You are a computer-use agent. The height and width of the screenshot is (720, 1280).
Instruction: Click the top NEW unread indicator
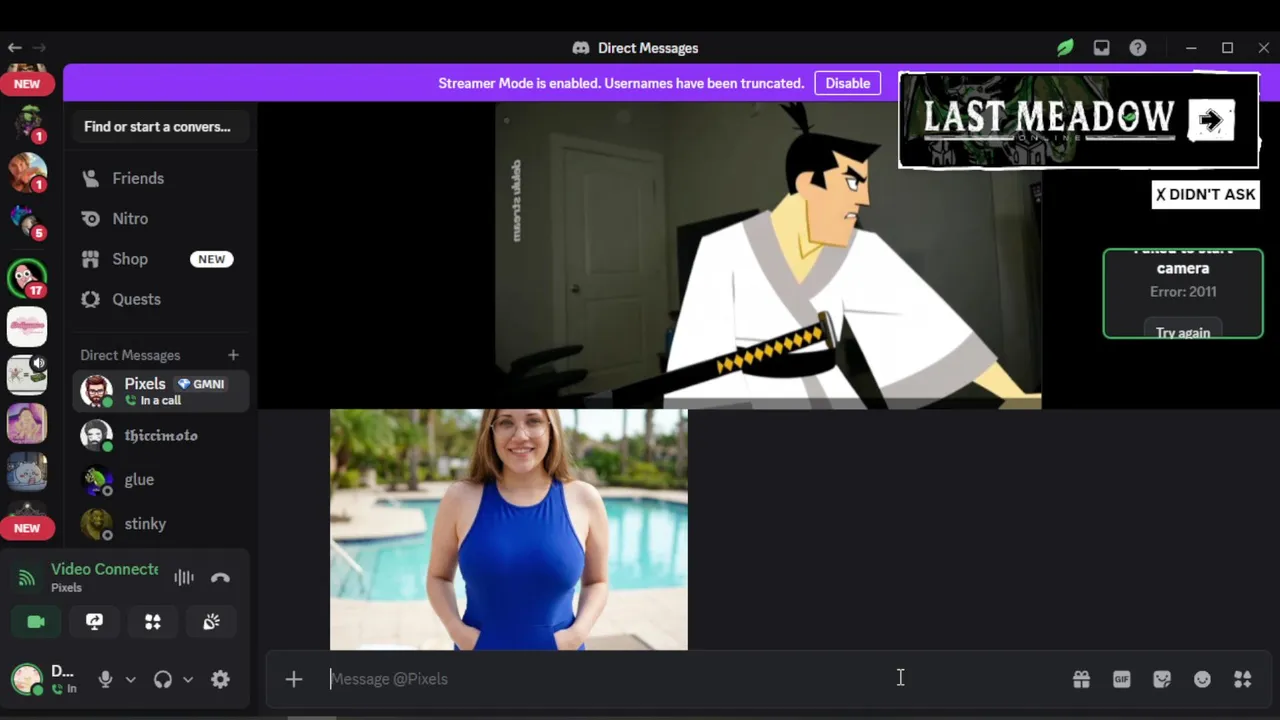tap(27, 84)
